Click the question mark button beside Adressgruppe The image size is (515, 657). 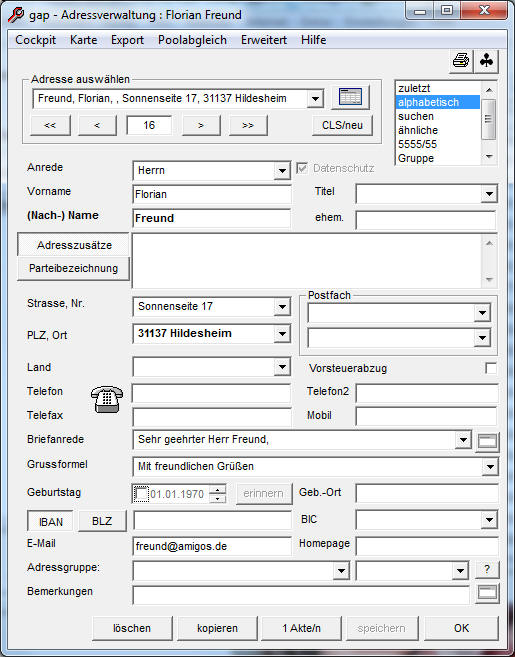[487, 569]
